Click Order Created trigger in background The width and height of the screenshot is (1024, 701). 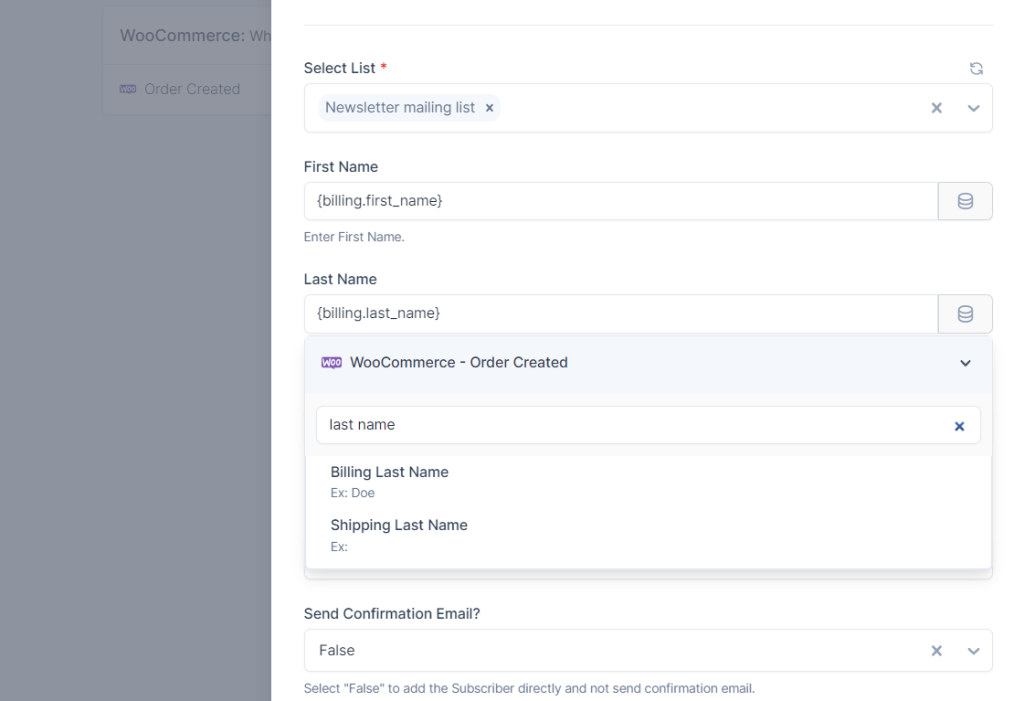click(x=191, y=89)
